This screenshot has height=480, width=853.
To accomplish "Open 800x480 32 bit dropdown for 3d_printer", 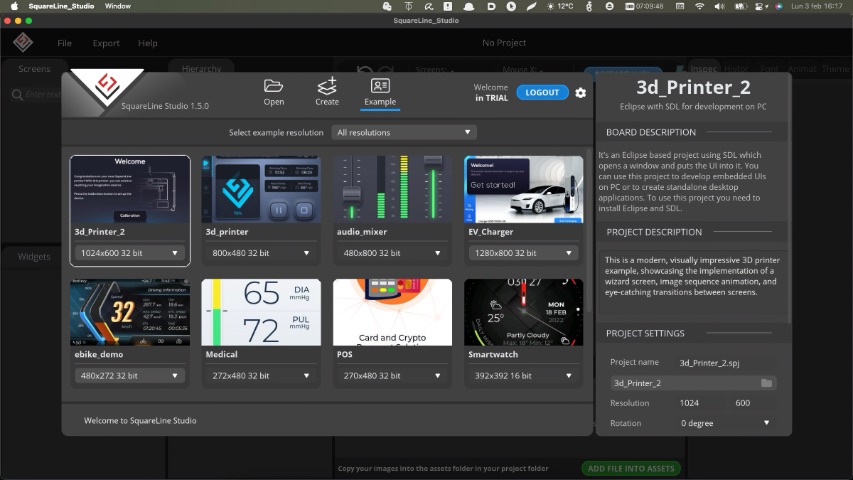I will pyautogui.click(x=261, y=253).
